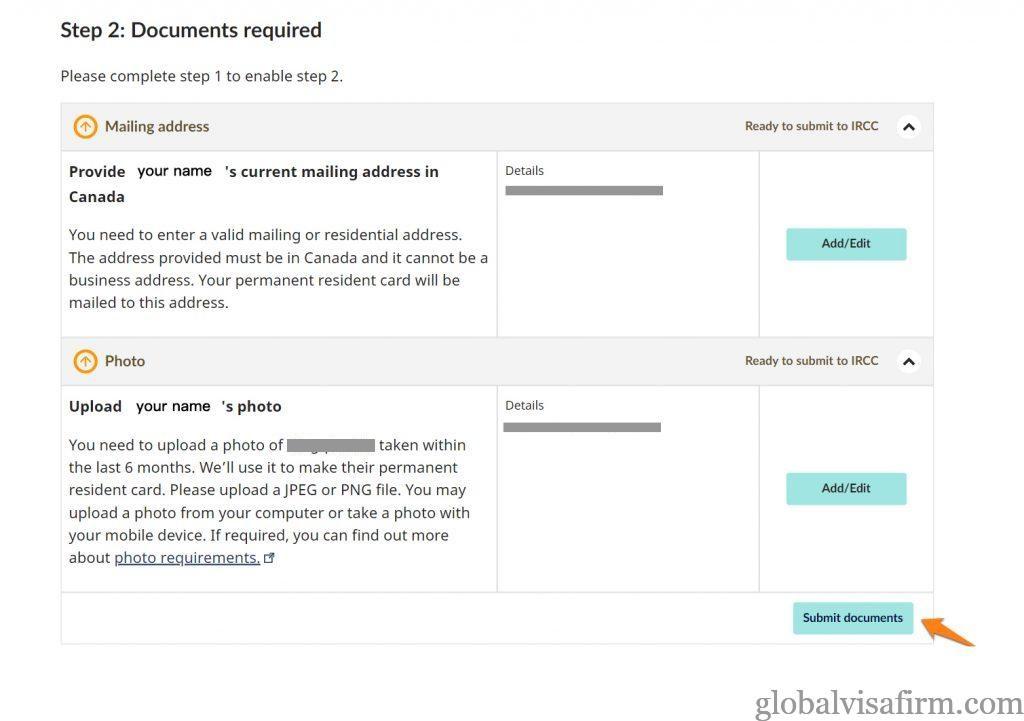Click the Photo status 'Ready to submit to IRCC'

(x=811, y=360)
